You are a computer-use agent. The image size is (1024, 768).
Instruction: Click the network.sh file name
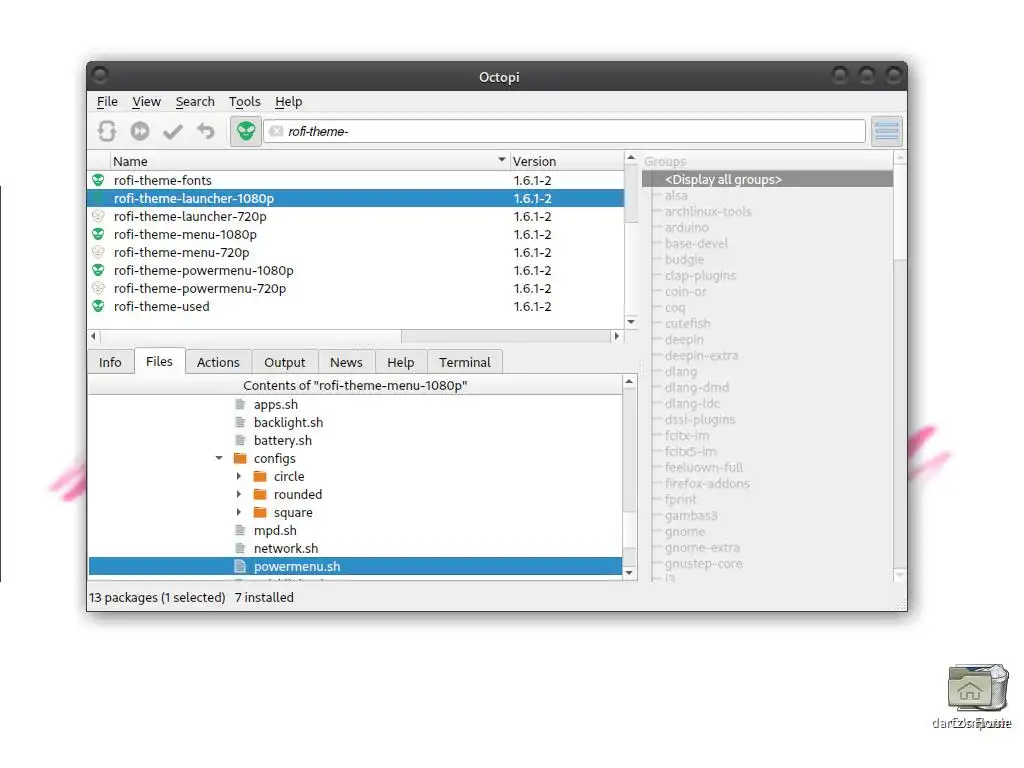286,549
